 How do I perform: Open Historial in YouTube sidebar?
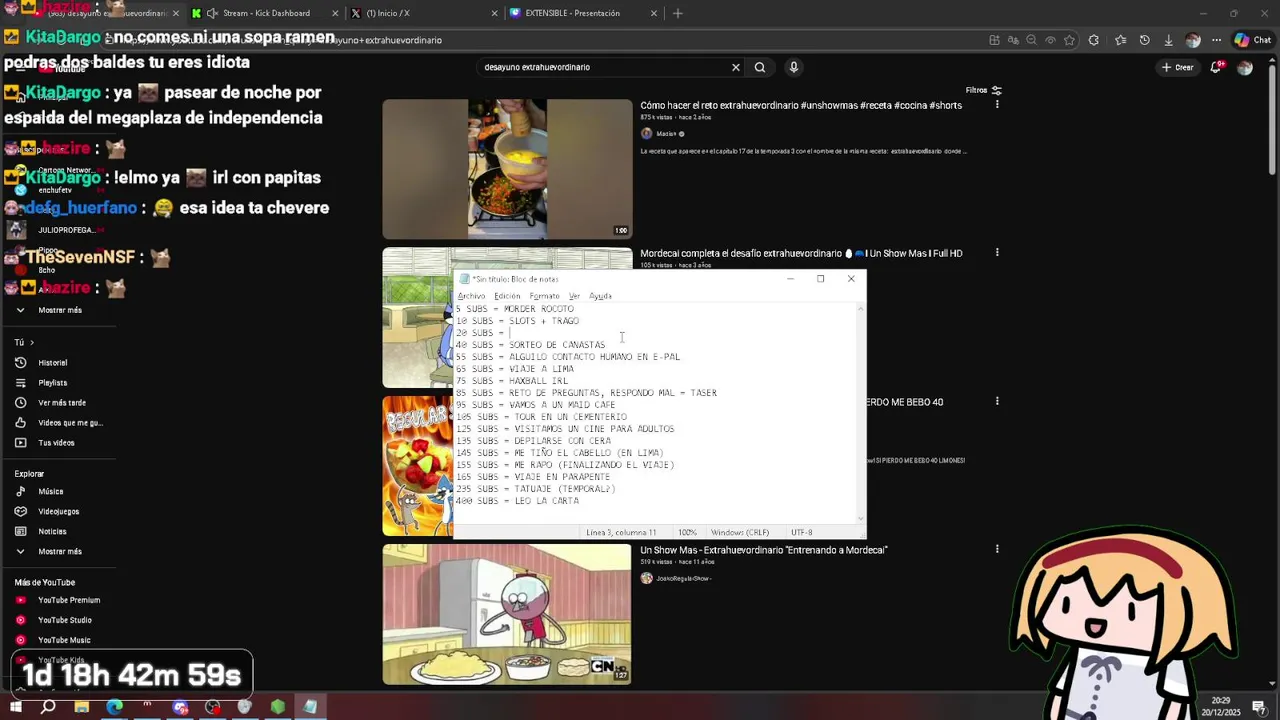53,363
